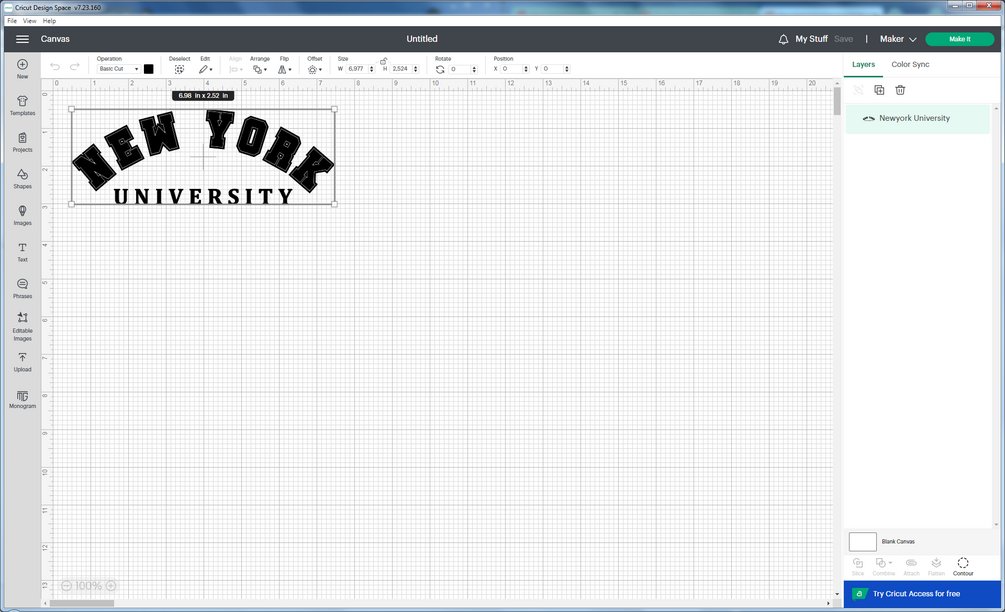Open the Offset tool dropdown
The image size is (1005, 612).
click(314, 69)
